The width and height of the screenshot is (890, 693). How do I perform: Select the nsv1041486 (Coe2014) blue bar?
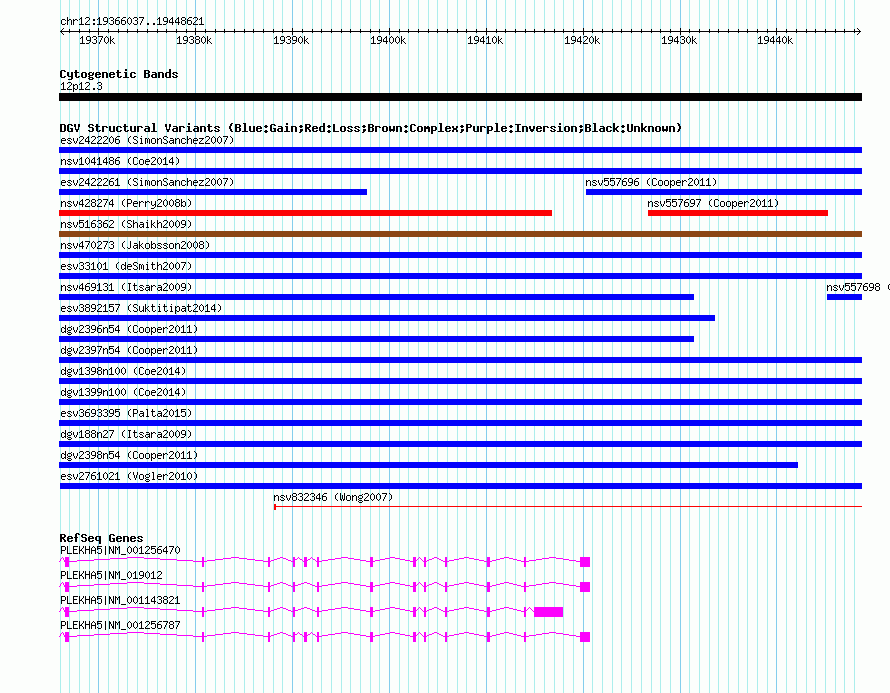(460, 171)
